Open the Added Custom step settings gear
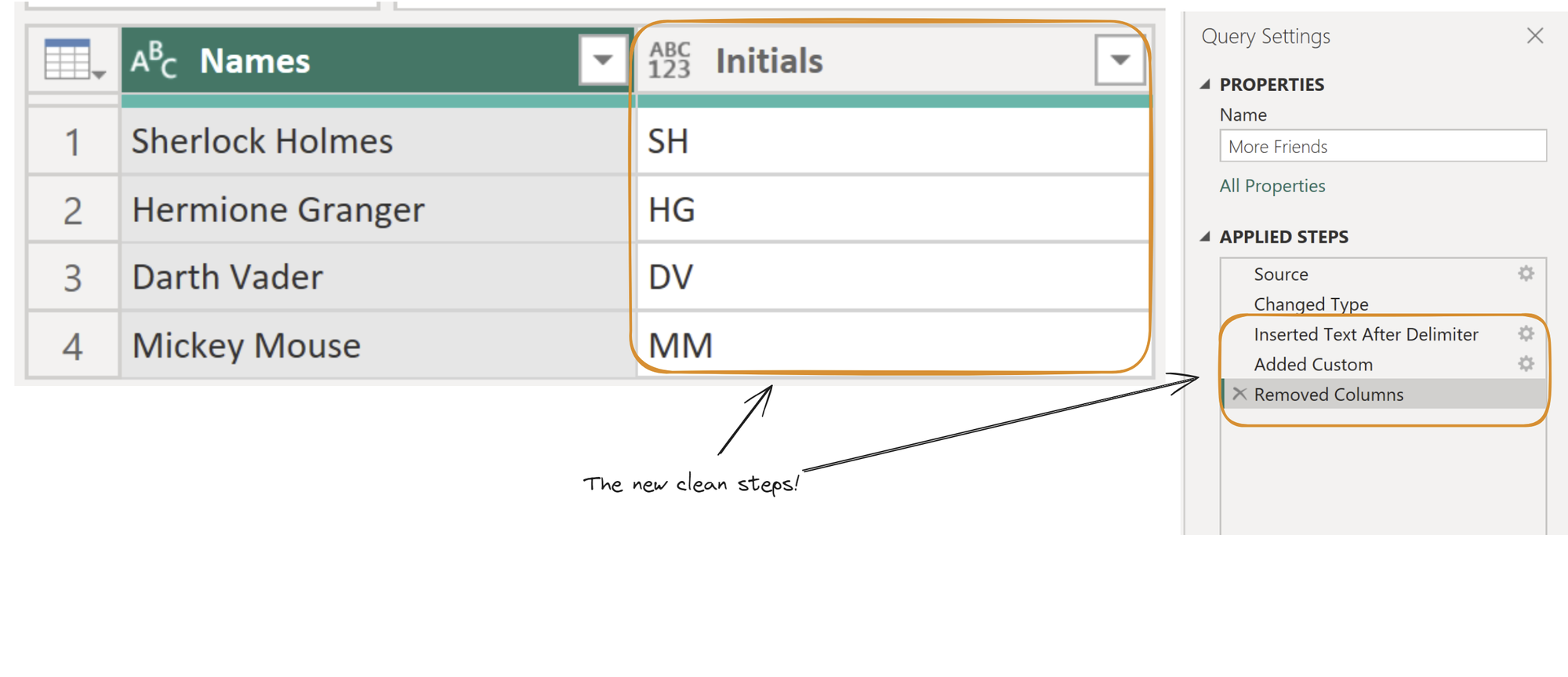 1526,364
